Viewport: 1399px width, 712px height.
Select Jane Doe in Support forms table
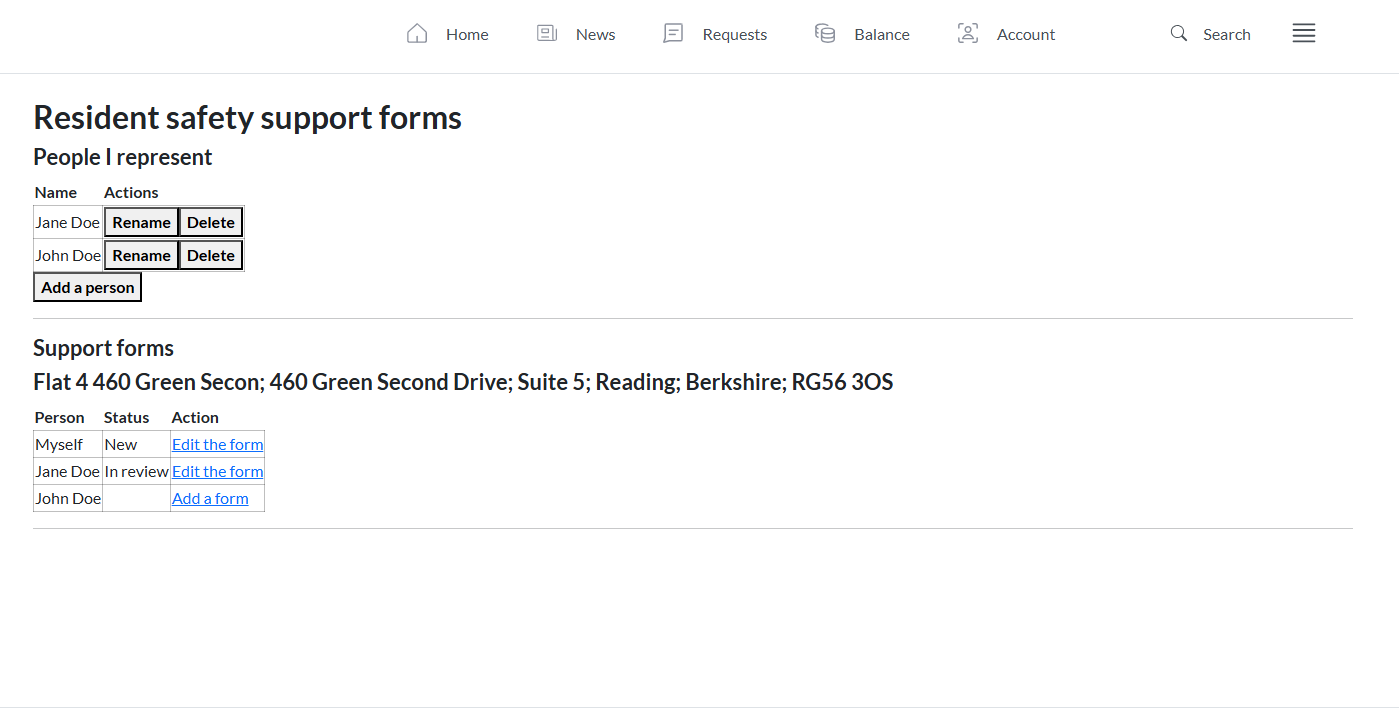click(x=68, y=471)
